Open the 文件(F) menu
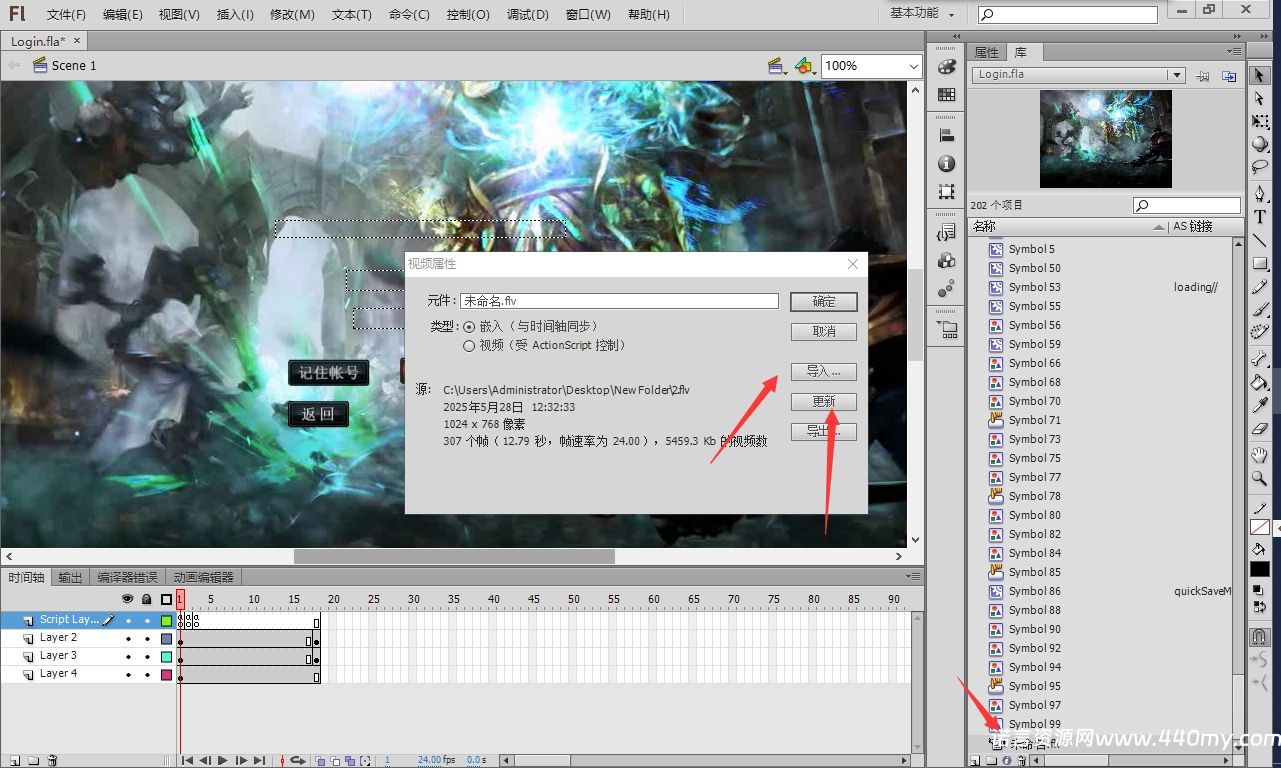 (x=66, y=15)
